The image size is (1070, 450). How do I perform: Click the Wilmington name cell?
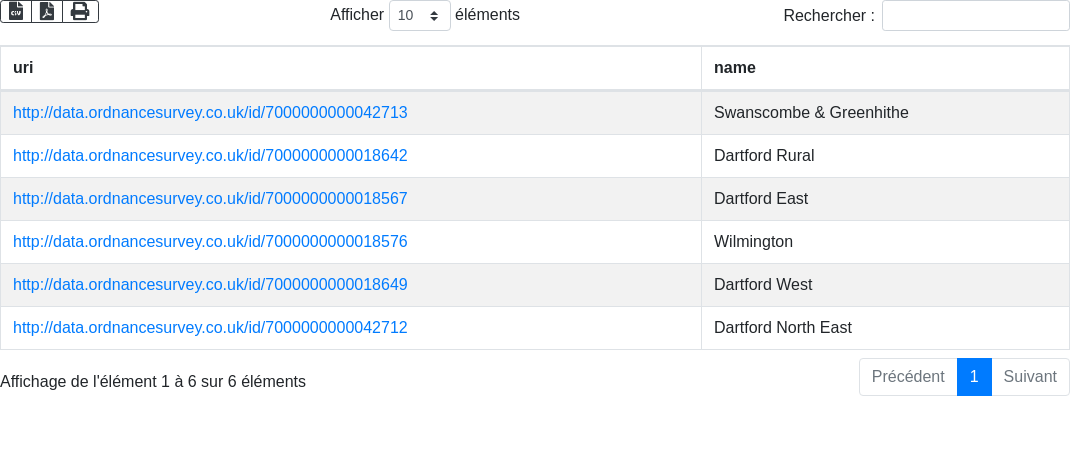753,242
